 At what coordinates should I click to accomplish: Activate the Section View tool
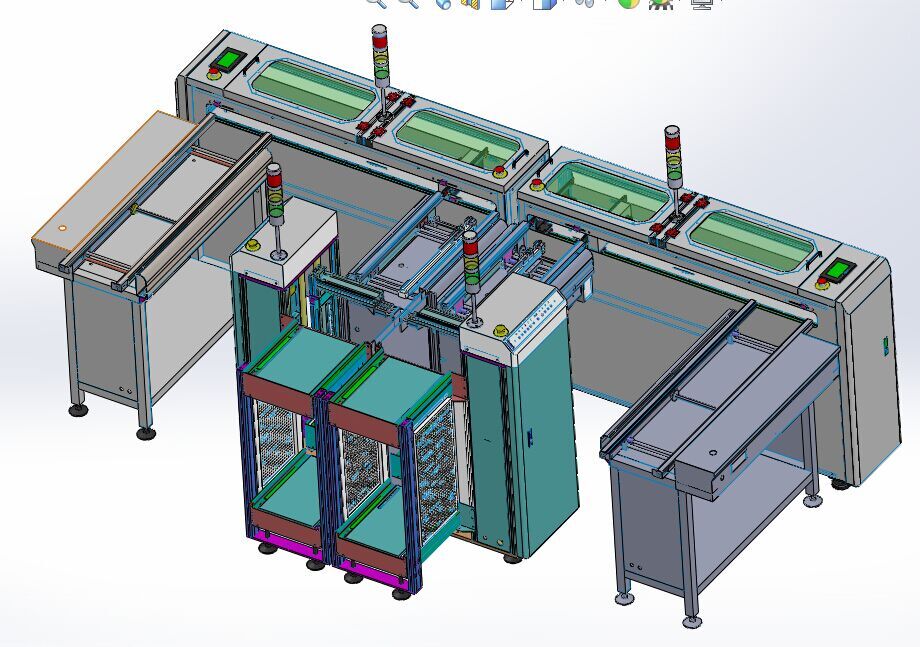pyautogui.click(x=470, y=4)
